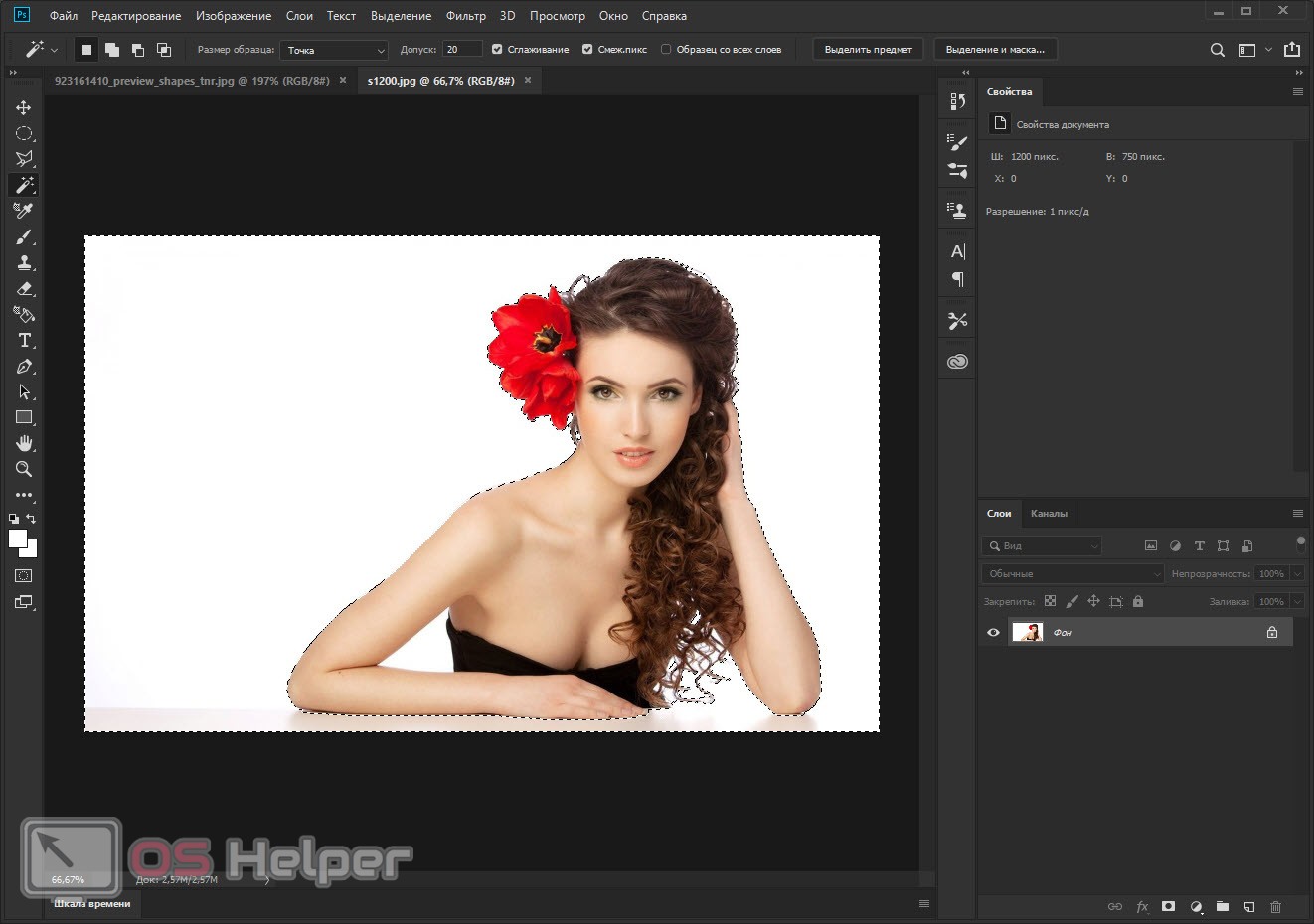1314x924 pixels.
Task: Select the Eyedropper tool
Action: 24,211
